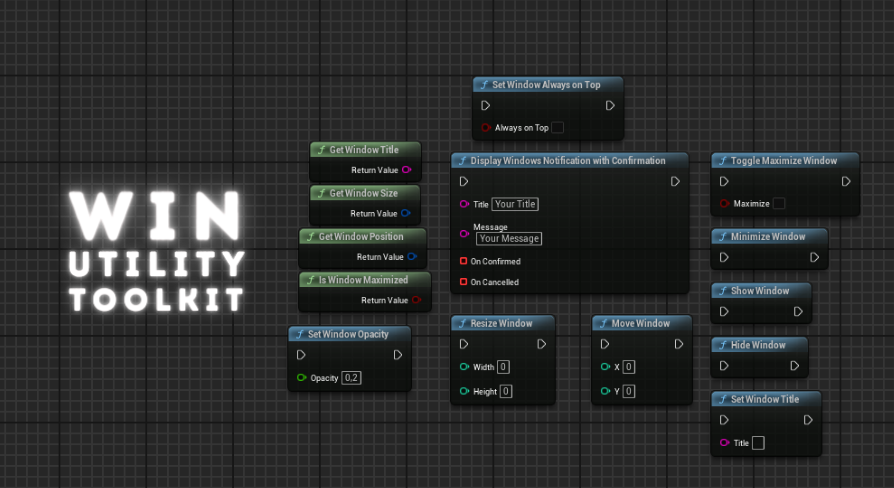This screenshot has width=894, height=488.
Task: Click the On Cancelled delegate pin
Action: tap(463, 282)
